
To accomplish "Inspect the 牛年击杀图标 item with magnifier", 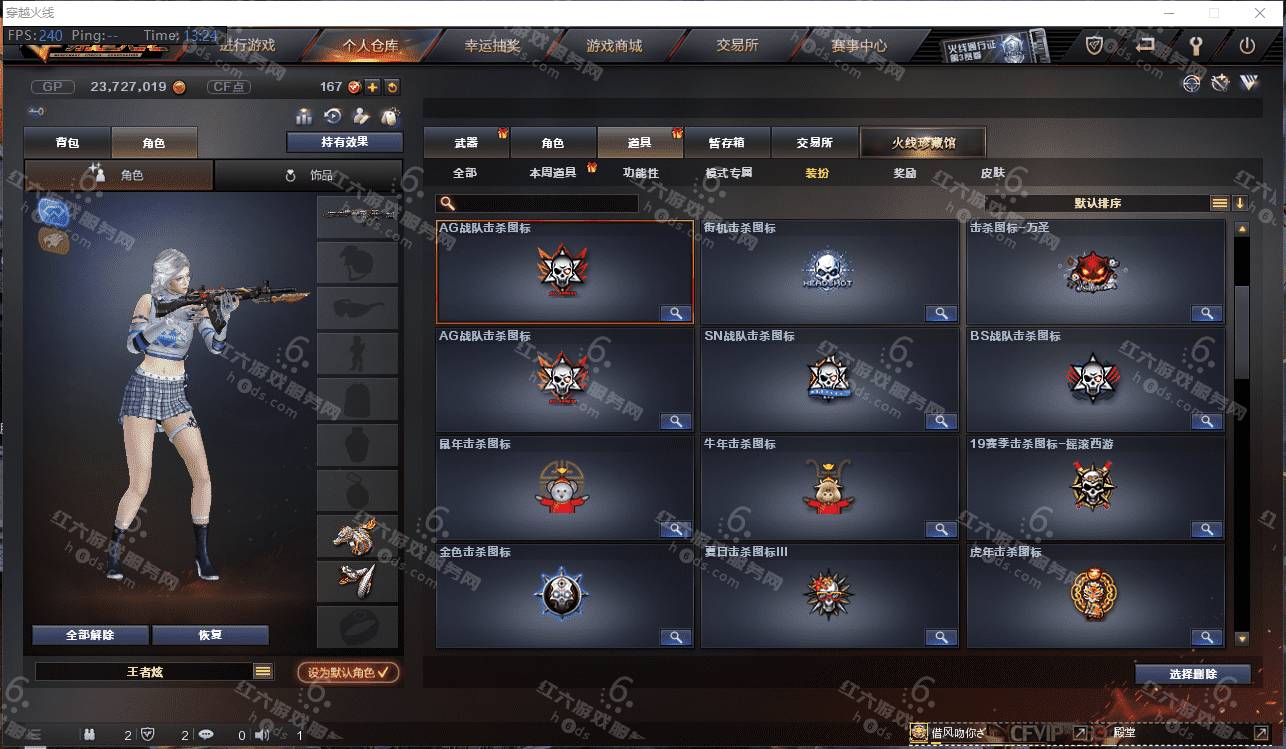I will (x=941, y=530).
